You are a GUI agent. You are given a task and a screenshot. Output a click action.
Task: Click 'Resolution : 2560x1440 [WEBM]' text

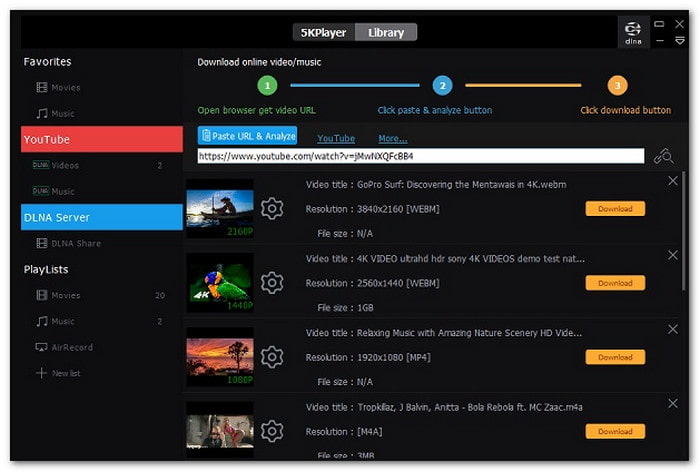pyautogui.click(x=372, y=283)
